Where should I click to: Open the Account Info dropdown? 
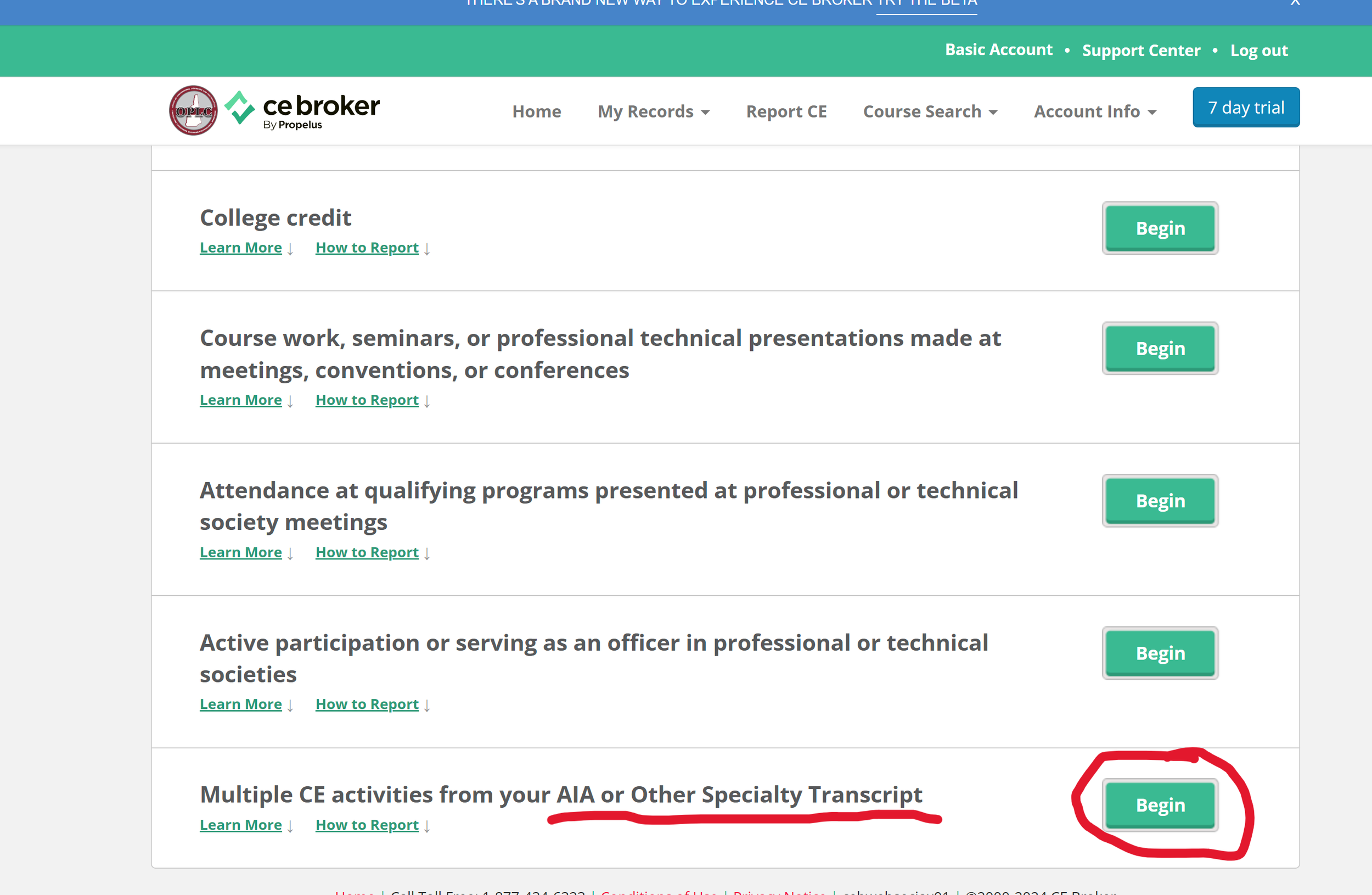click(x=1094, y=111)
